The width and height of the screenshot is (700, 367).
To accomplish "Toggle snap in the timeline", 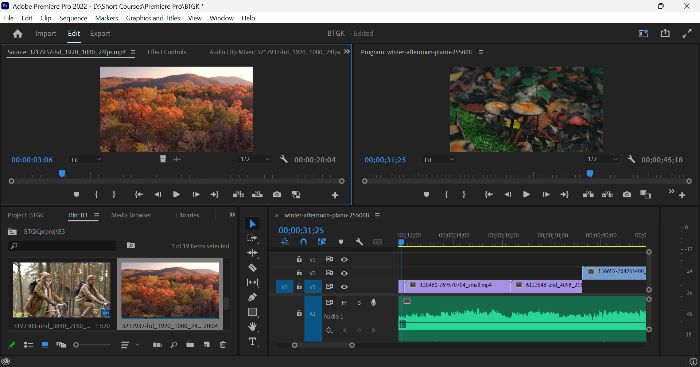I will 304,242.
